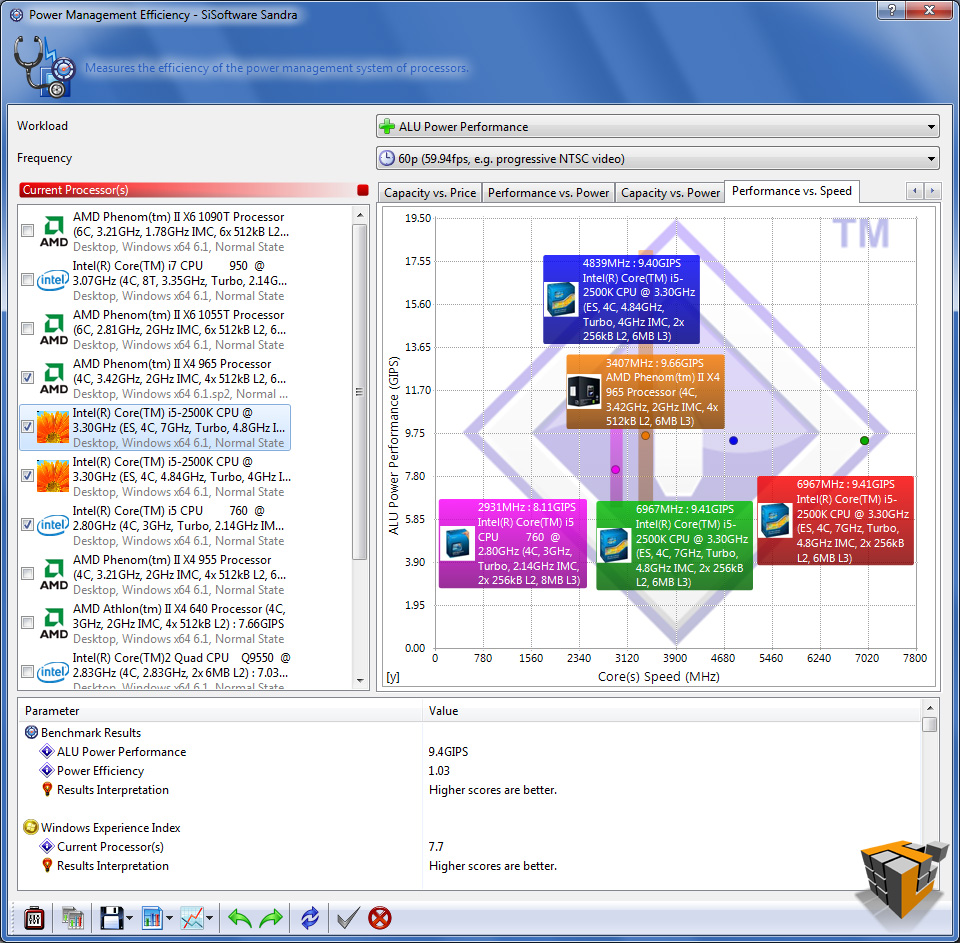Click the tab strip scroll-left arrow
The width and height of the screenshot is (960, 943).
tap(915, 191)
